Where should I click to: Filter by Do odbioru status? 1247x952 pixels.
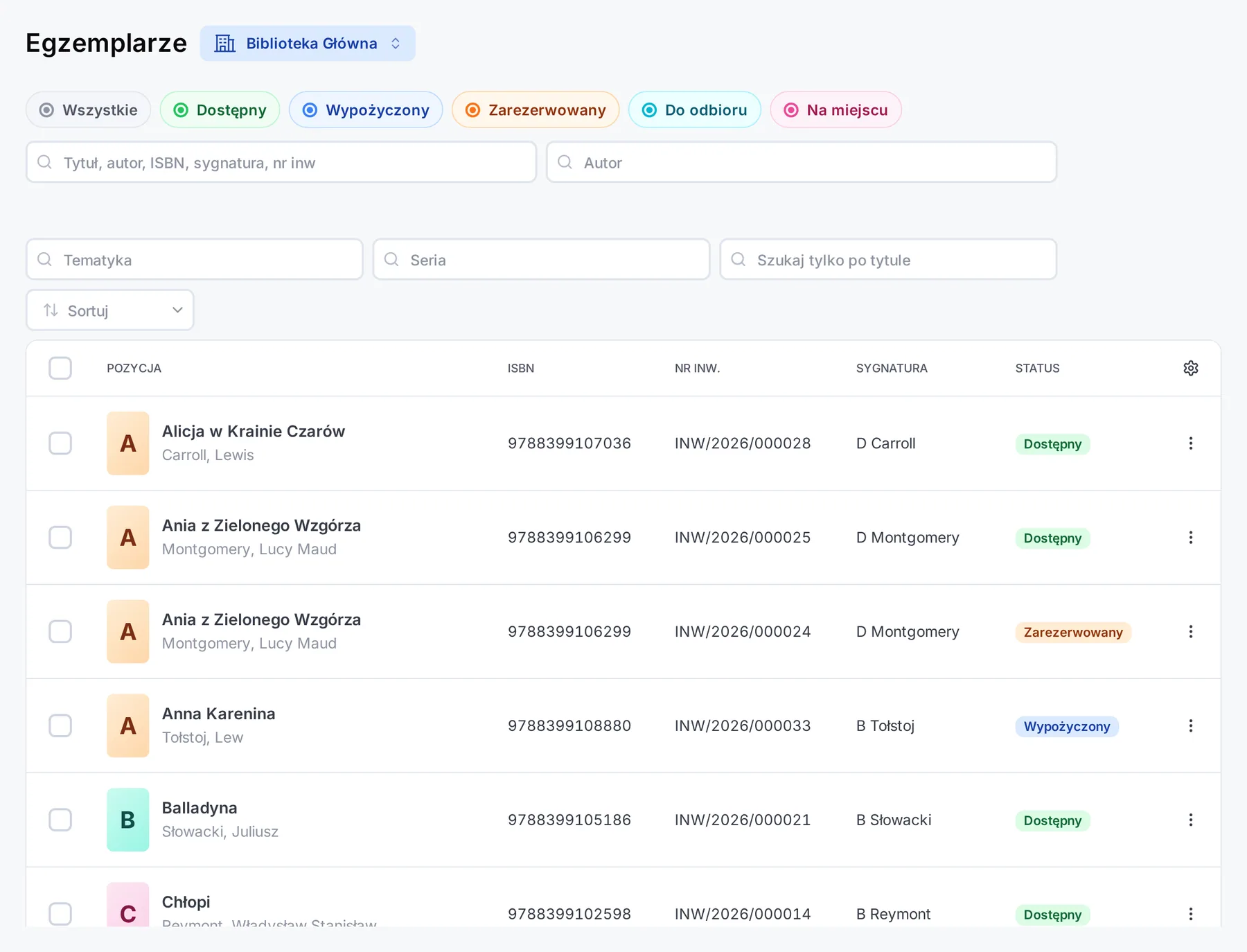pos(695,109)
